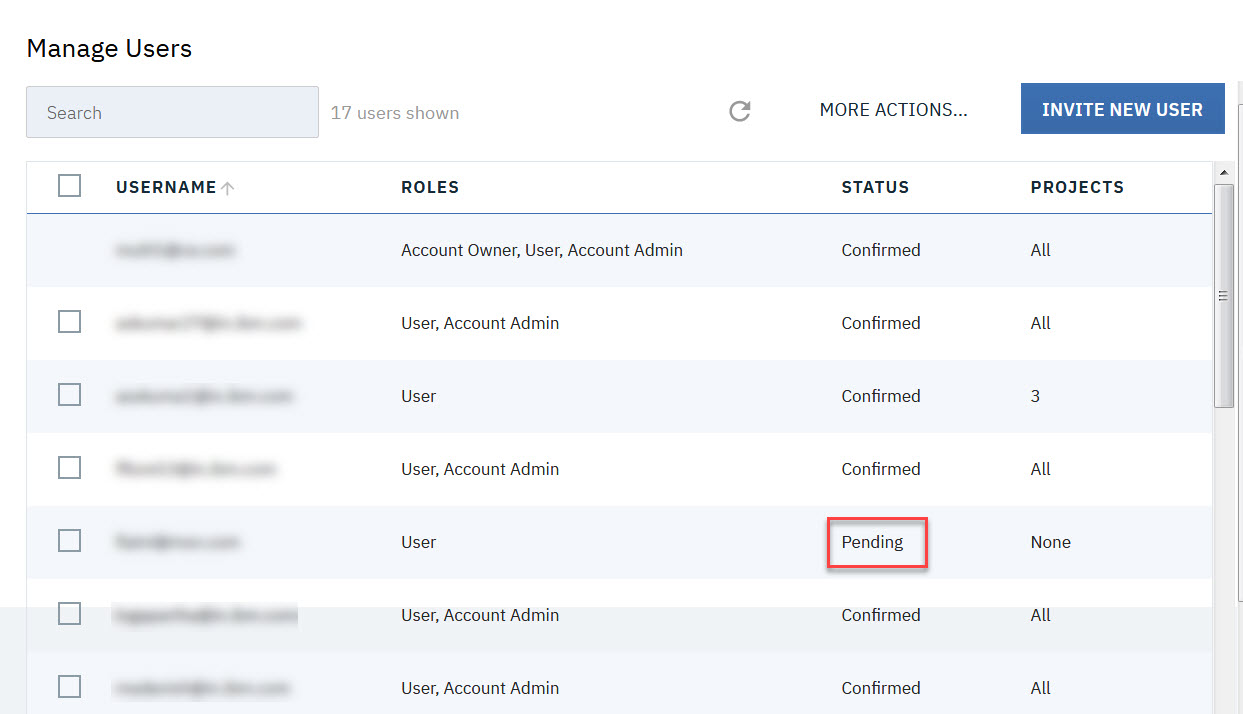Click the project count 3
The image size is (1243, 714).
[x=1035, y=396]
